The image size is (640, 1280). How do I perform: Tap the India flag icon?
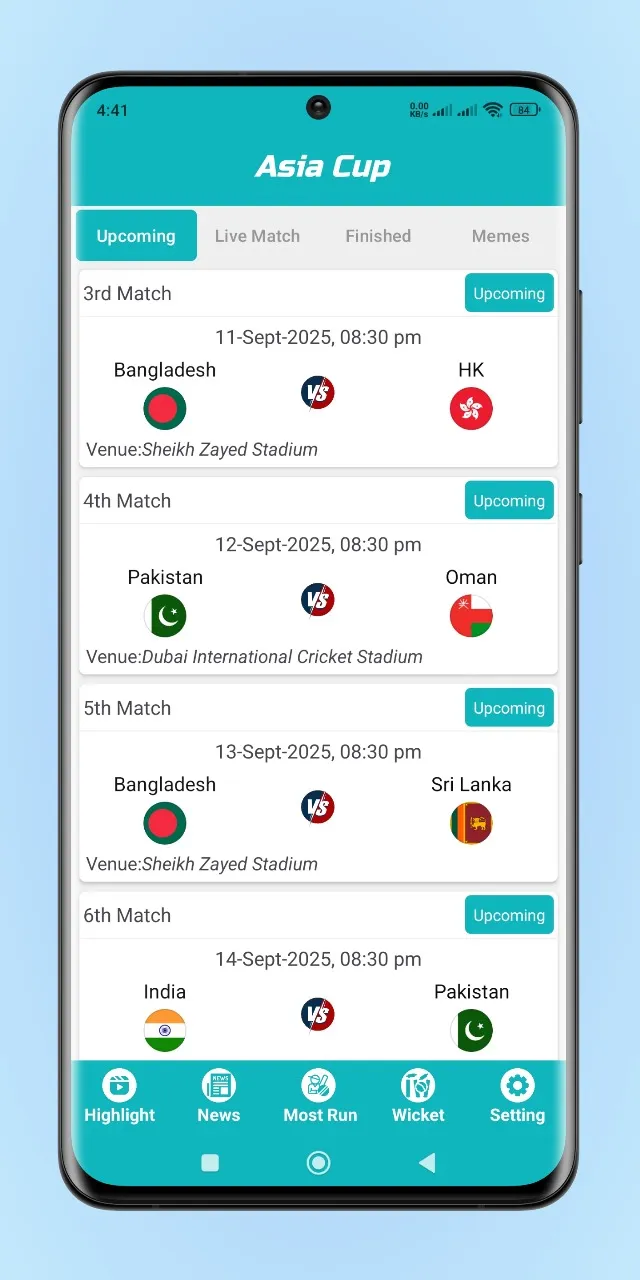[165, 1030]
